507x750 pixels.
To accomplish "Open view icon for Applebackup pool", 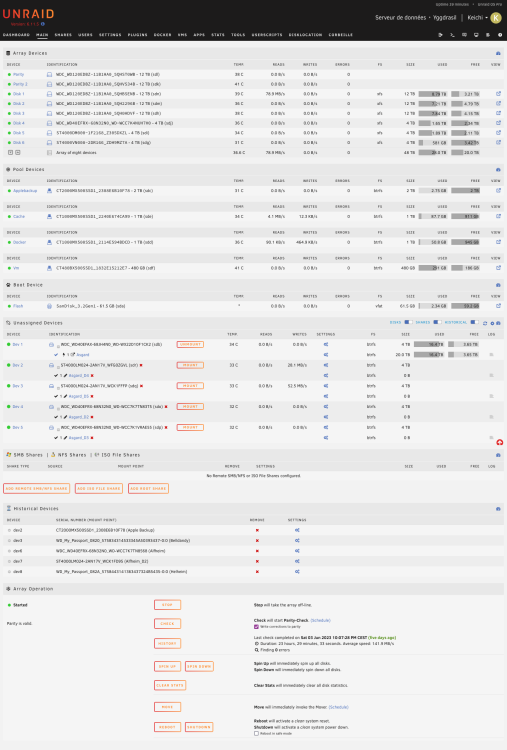I will pos(498,190).
